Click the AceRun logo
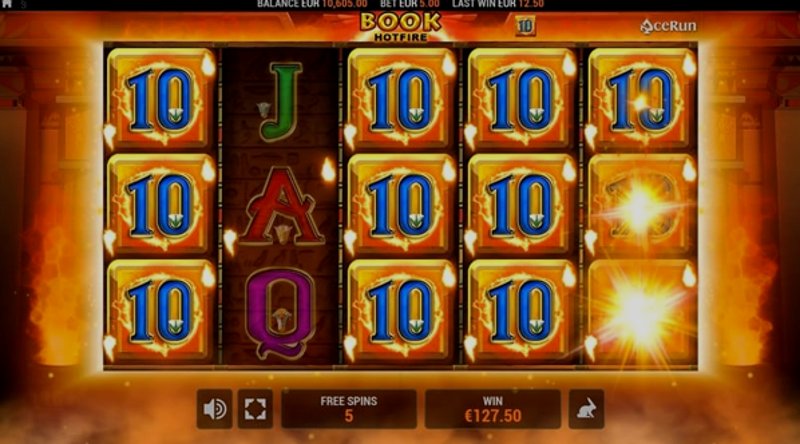 pos(668,26)
